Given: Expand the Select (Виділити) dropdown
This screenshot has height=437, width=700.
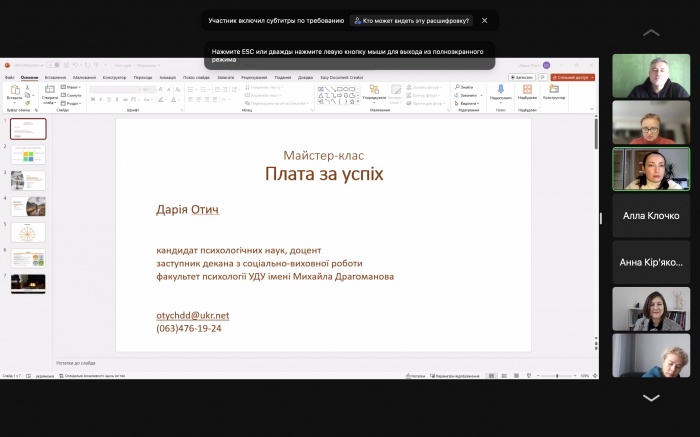Looking at the screenshot, I should tap(467, 103).
